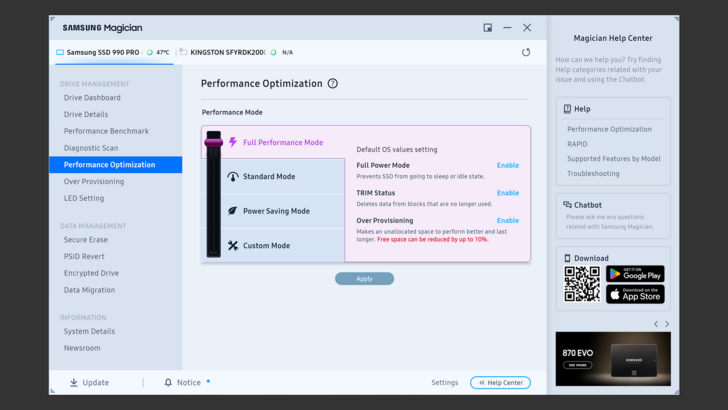Switch to the KINGSTON SFYRDK2000 drive tab

(228, 52)
